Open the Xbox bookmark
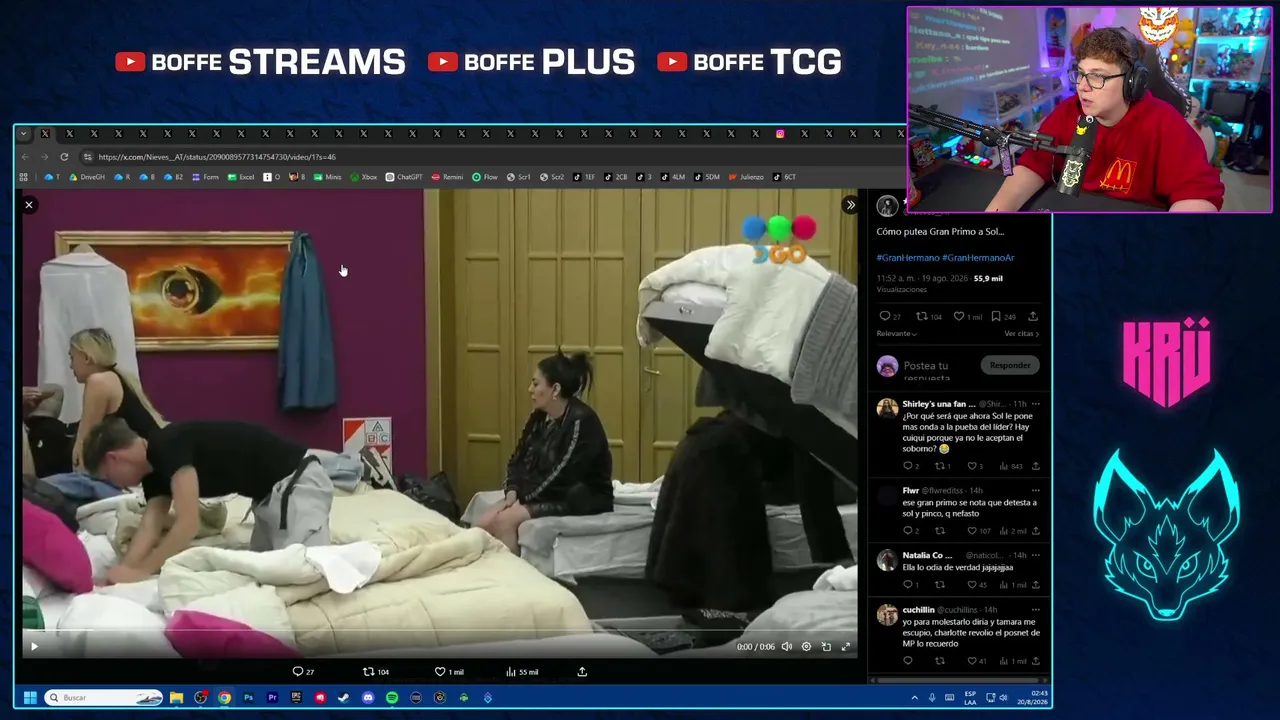This screenshot has height=720, width=1280. [364, 177]
